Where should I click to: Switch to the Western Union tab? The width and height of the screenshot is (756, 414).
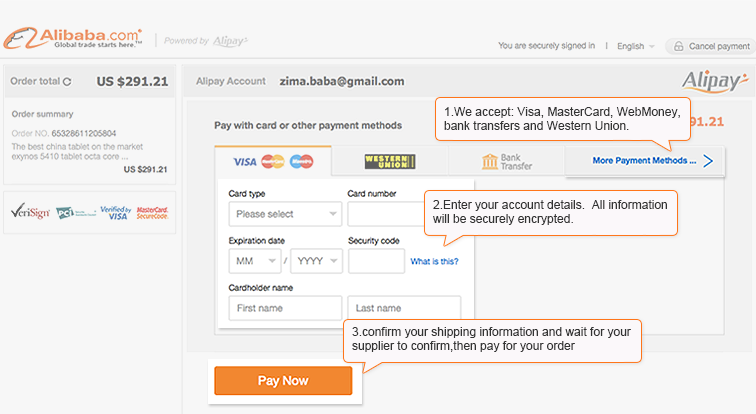(x=390, y=161)
